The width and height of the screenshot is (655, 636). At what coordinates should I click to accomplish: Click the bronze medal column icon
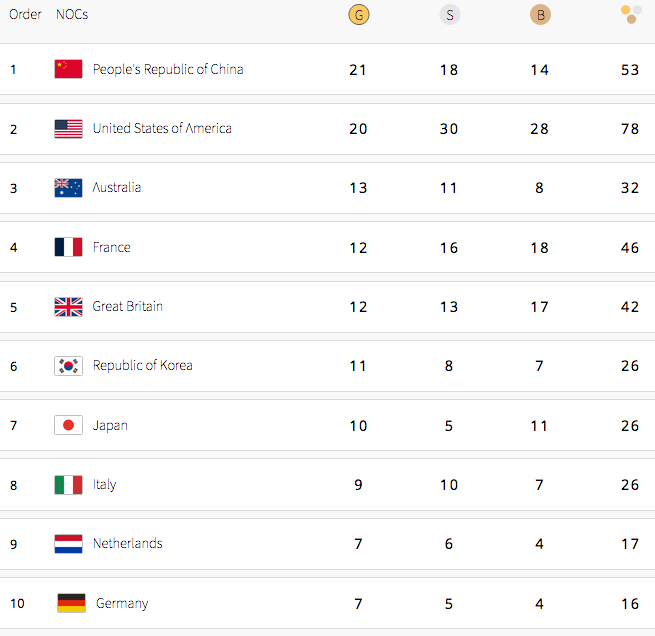[540, 15]
